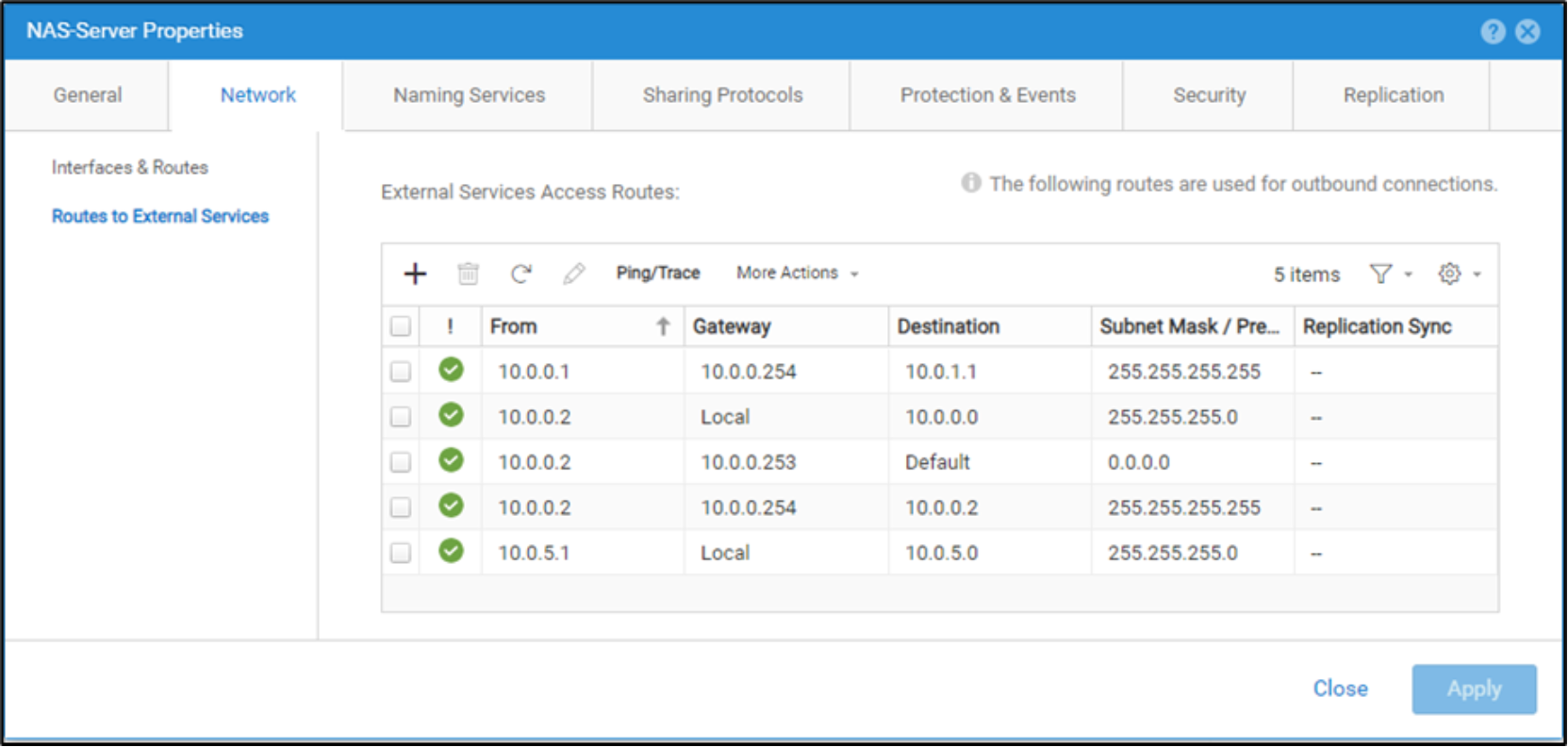Open the gear column settings

tap(1449, 274)
